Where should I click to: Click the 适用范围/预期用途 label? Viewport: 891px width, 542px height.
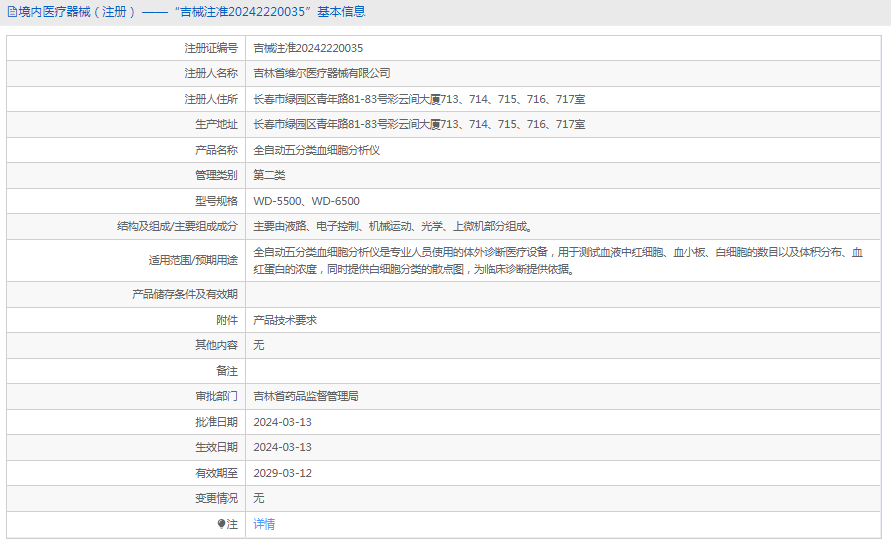pos(193,260)
